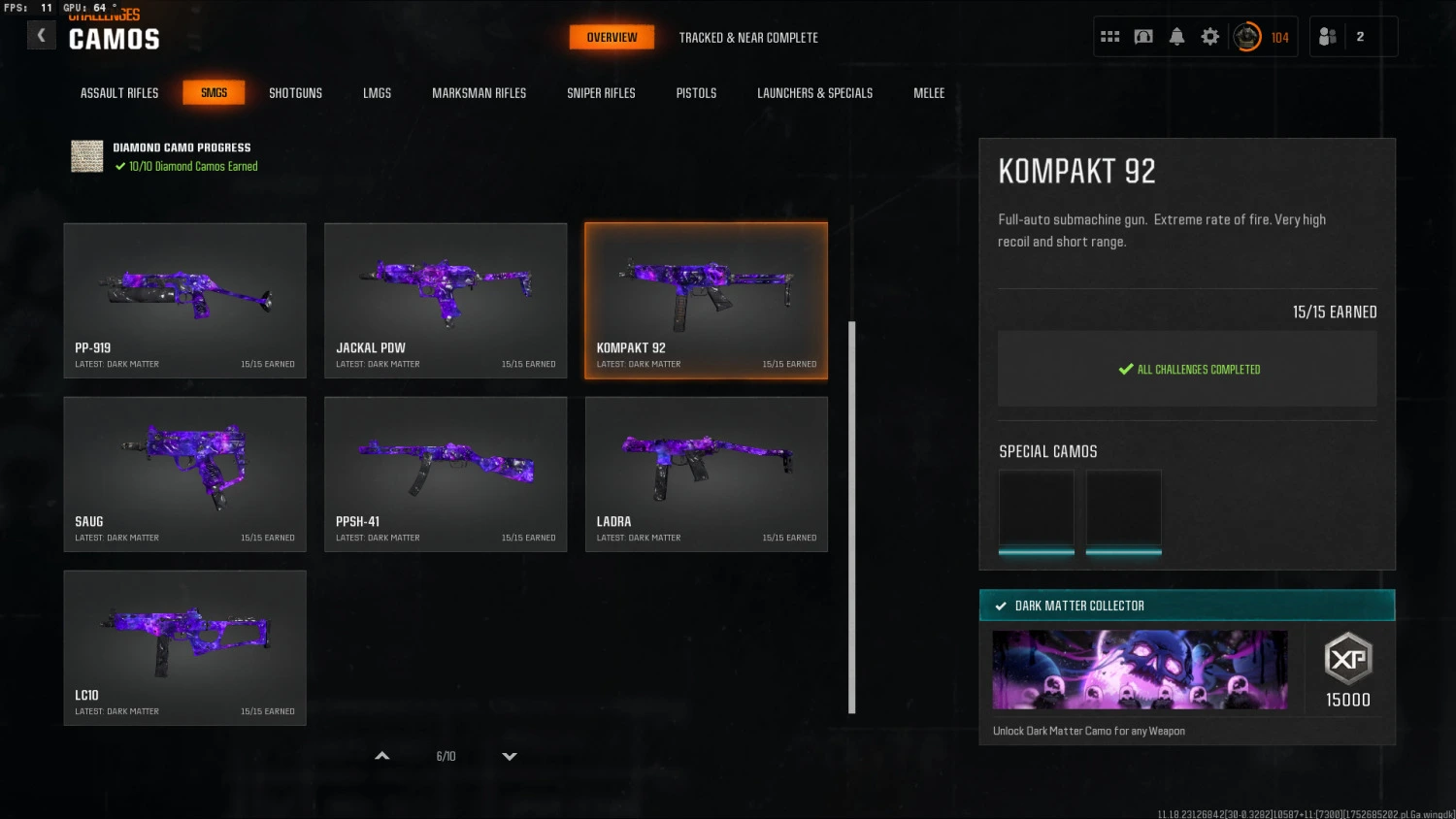The image size is (1456, 819).
Task: Click the Dark Matter Collector reward banner
Action: tap(1187, 606)
